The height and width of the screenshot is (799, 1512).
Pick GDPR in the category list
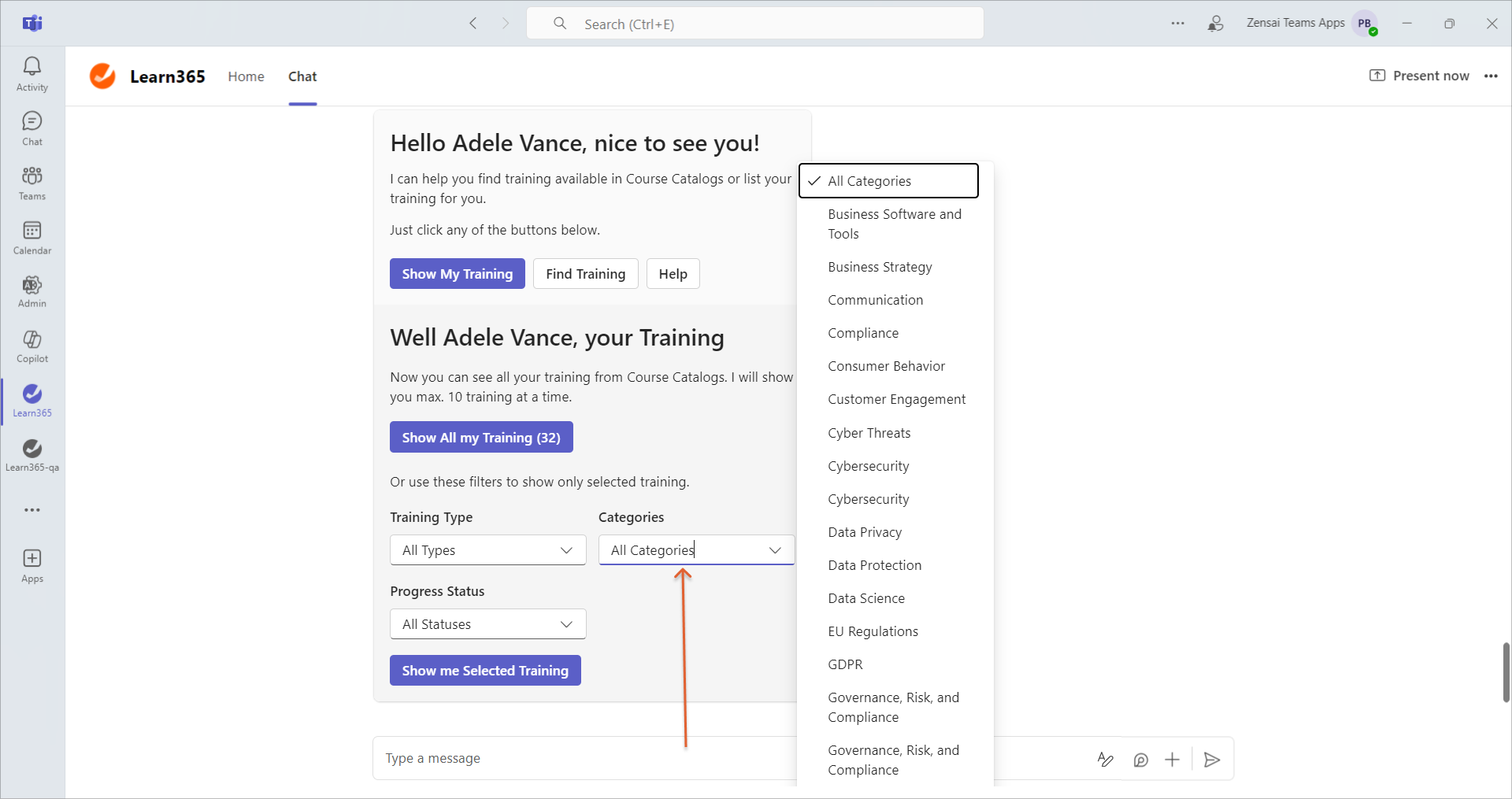click(845, 664)
